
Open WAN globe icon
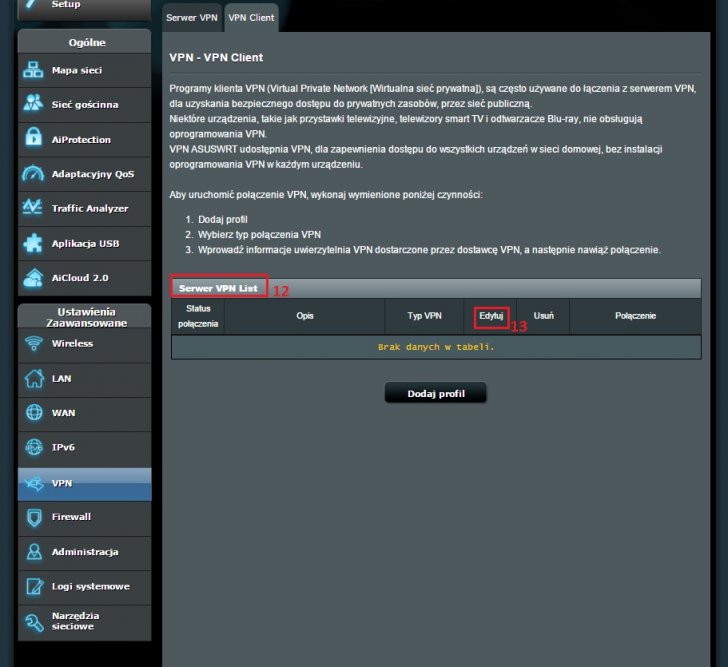pyautogui.click(x=34, y=413)
